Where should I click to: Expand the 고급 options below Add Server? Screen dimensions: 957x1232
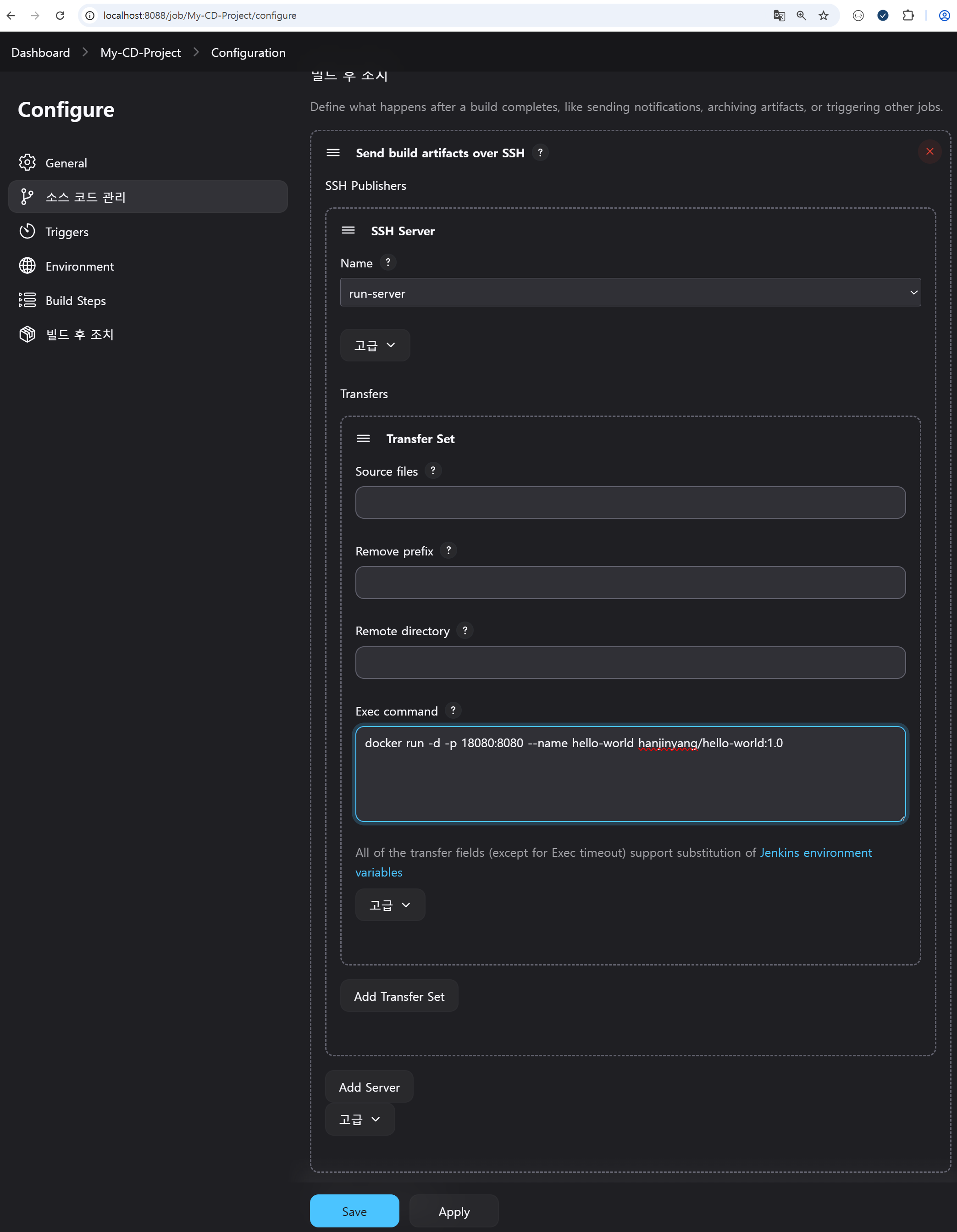359,1119
